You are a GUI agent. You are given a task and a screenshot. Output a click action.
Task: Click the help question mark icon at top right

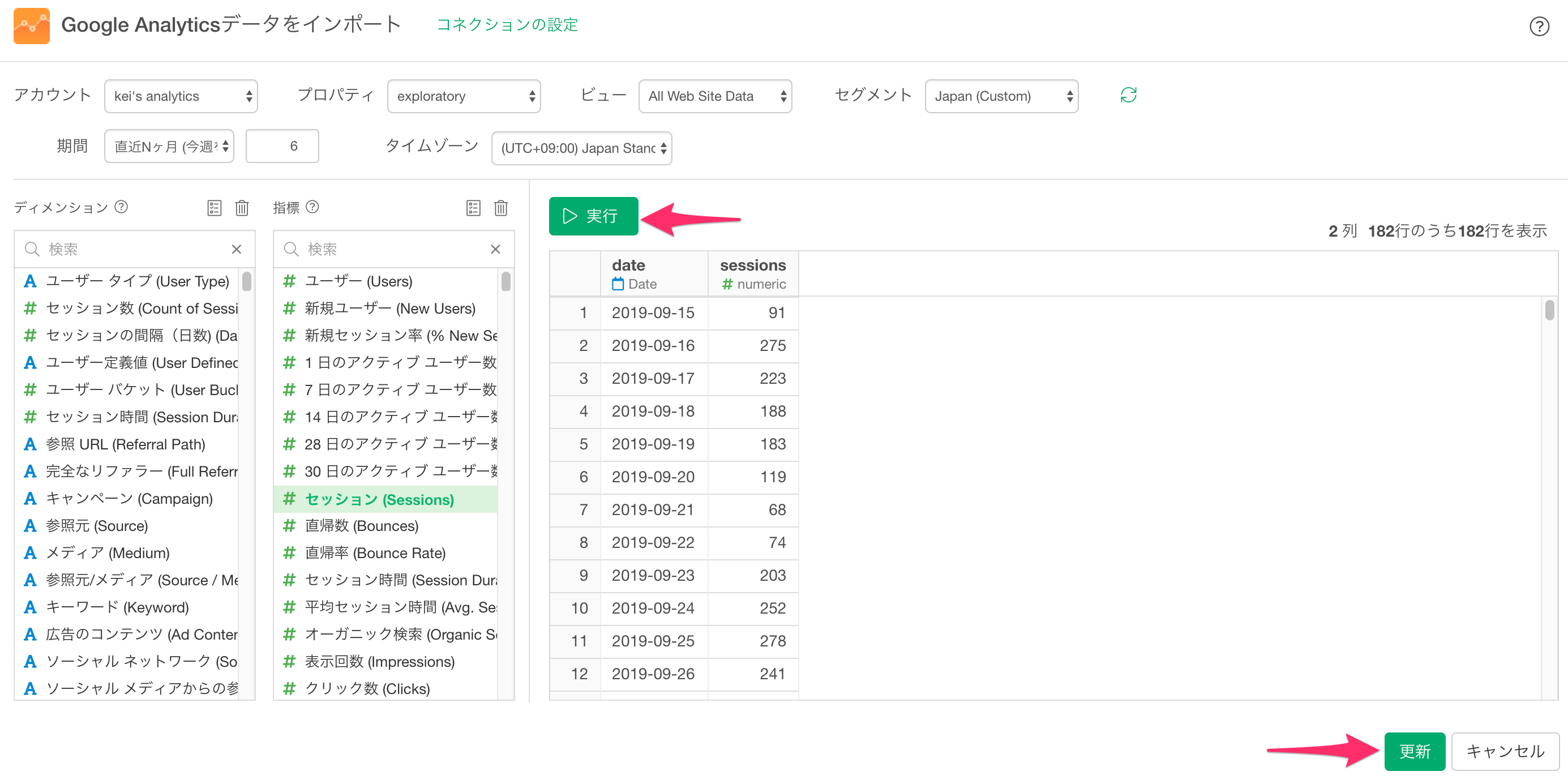[x=1539, y=26]
